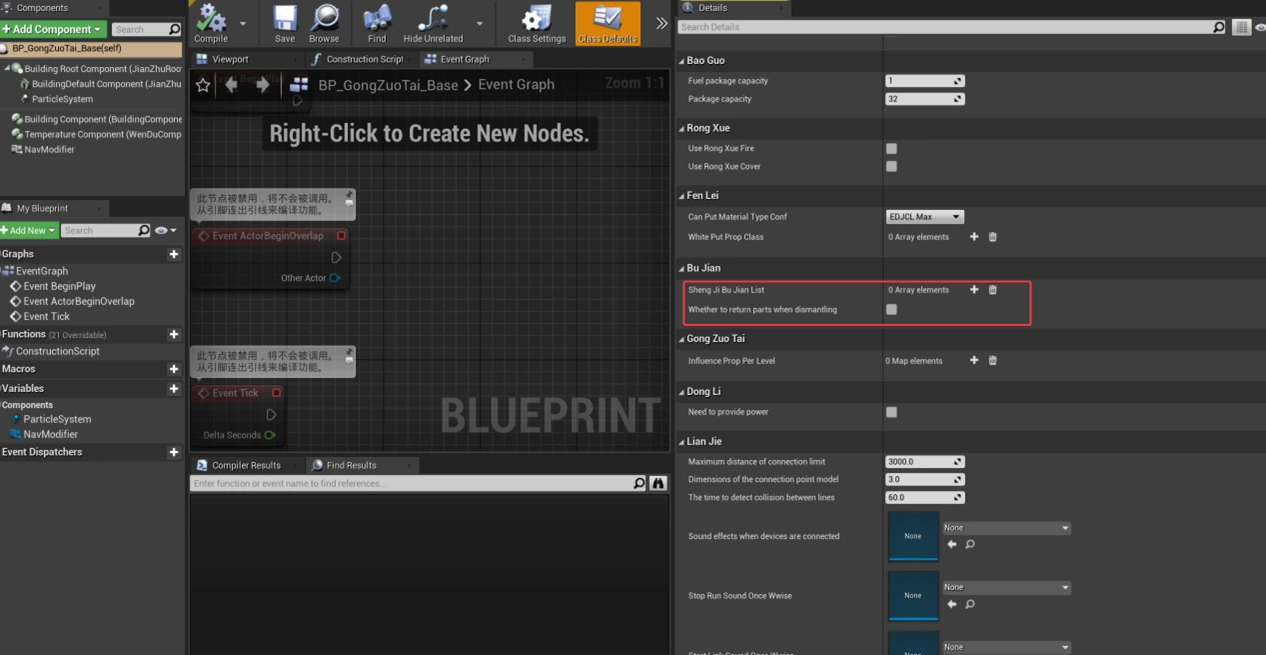Use selected asset arrow for connected sound
Screen dimensions: 1266x655
[952, 544]
